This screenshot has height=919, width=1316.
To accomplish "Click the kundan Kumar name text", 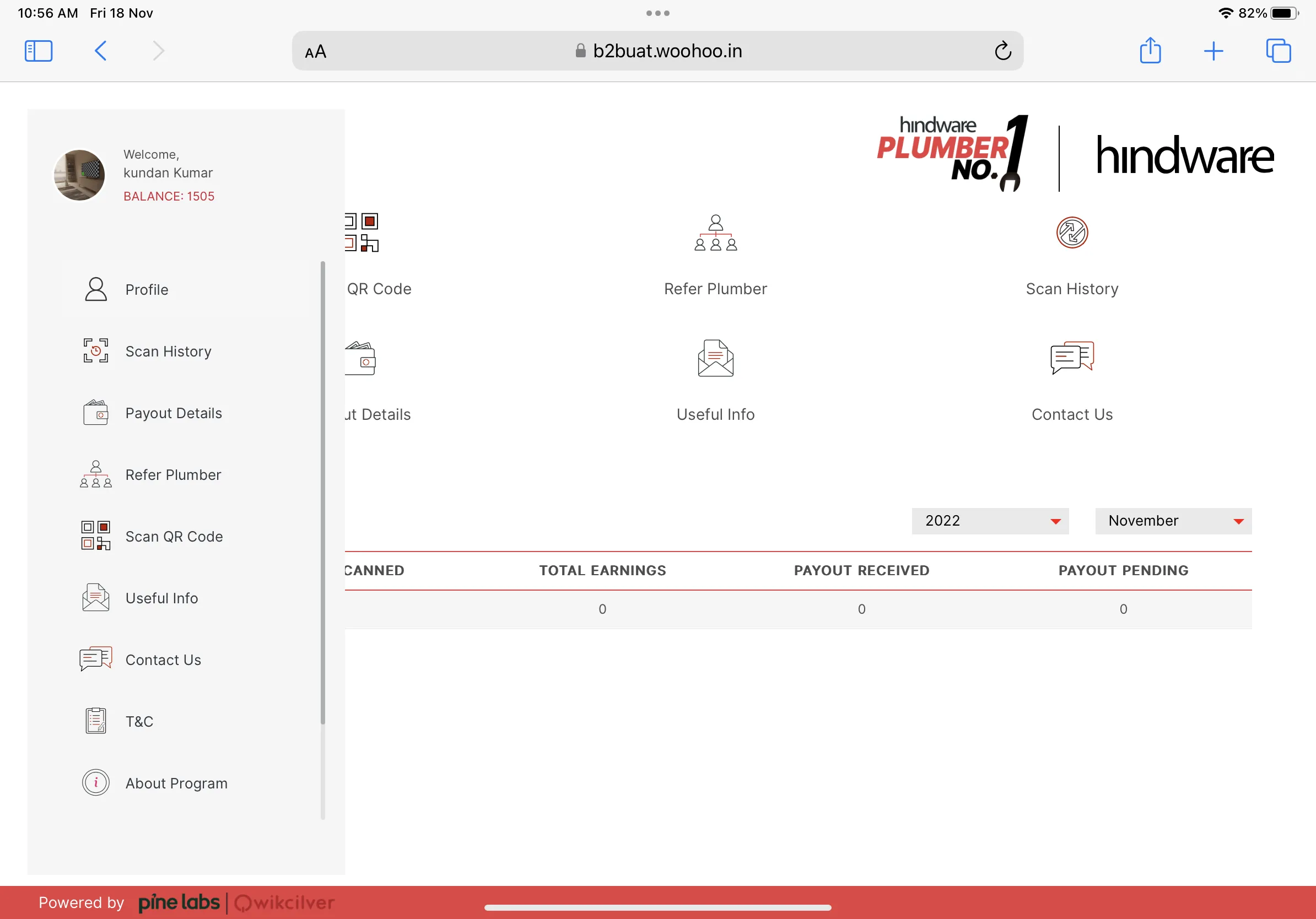I will 168,173.
